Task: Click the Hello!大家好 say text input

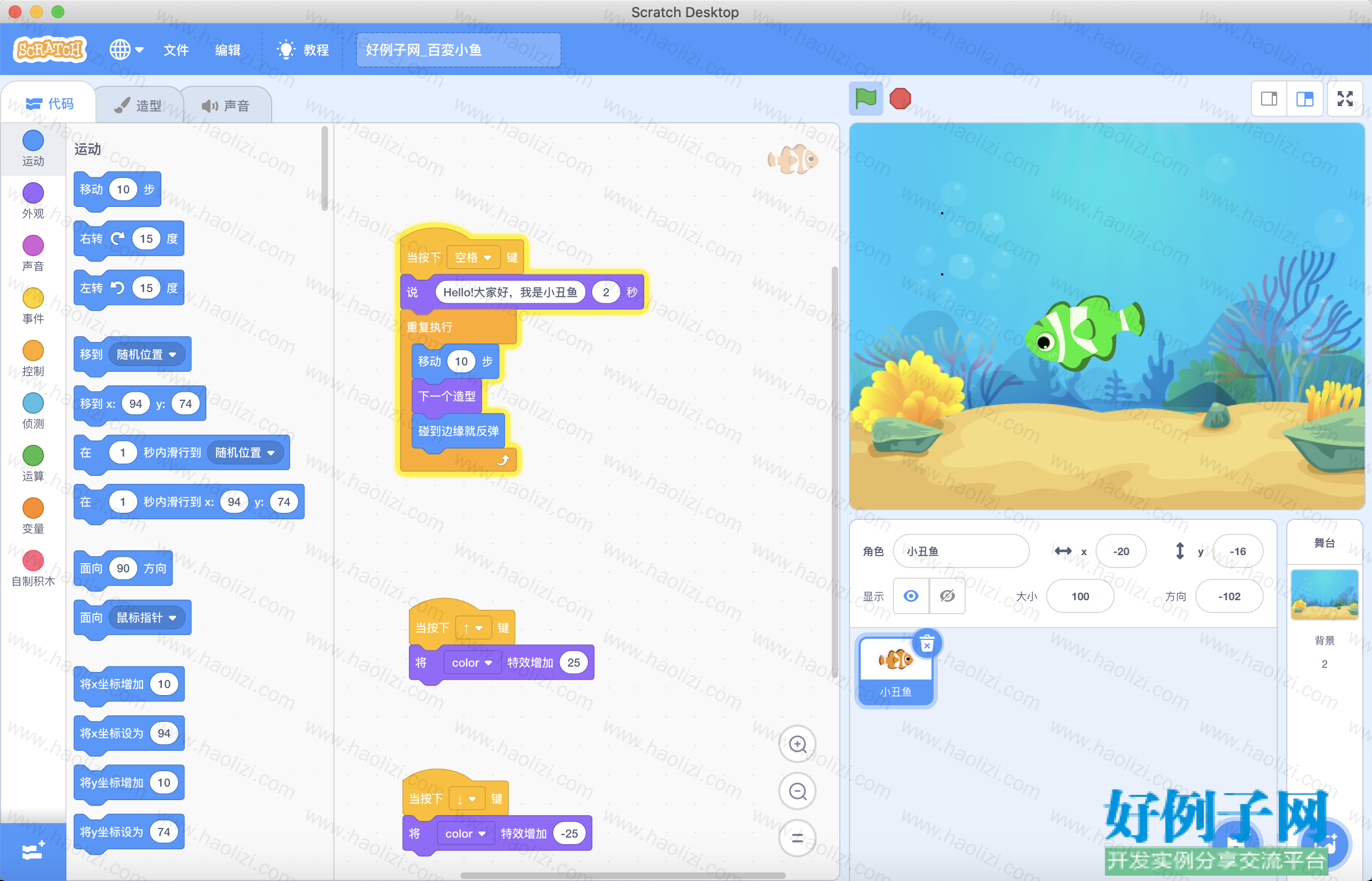Action: click(x=510, y=293)
